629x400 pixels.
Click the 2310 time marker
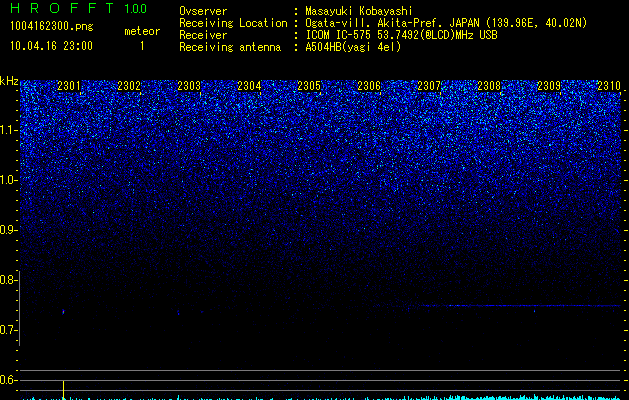point(609,86)
